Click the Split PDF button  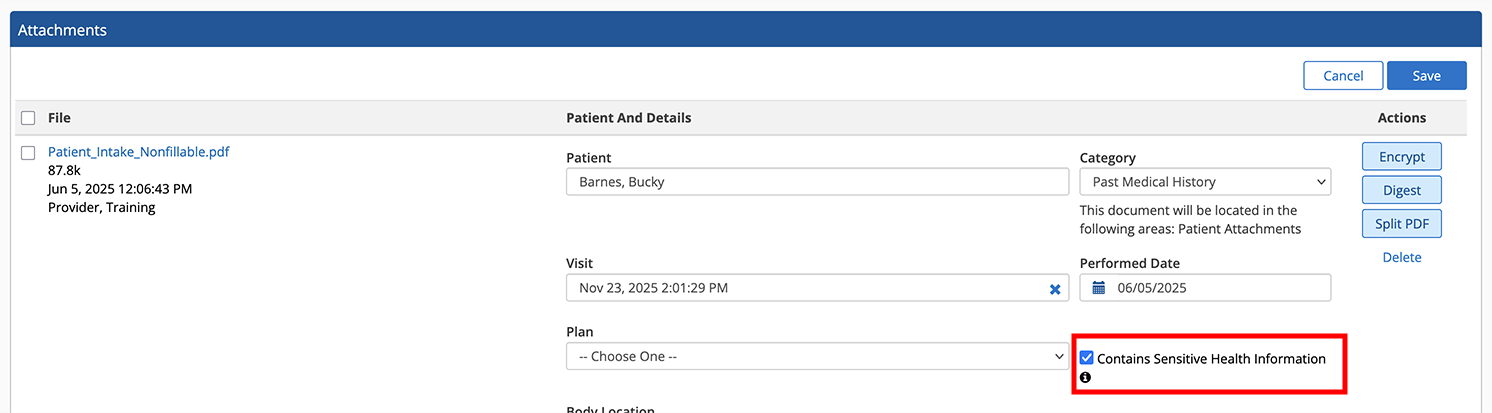tap(1400, 224)
